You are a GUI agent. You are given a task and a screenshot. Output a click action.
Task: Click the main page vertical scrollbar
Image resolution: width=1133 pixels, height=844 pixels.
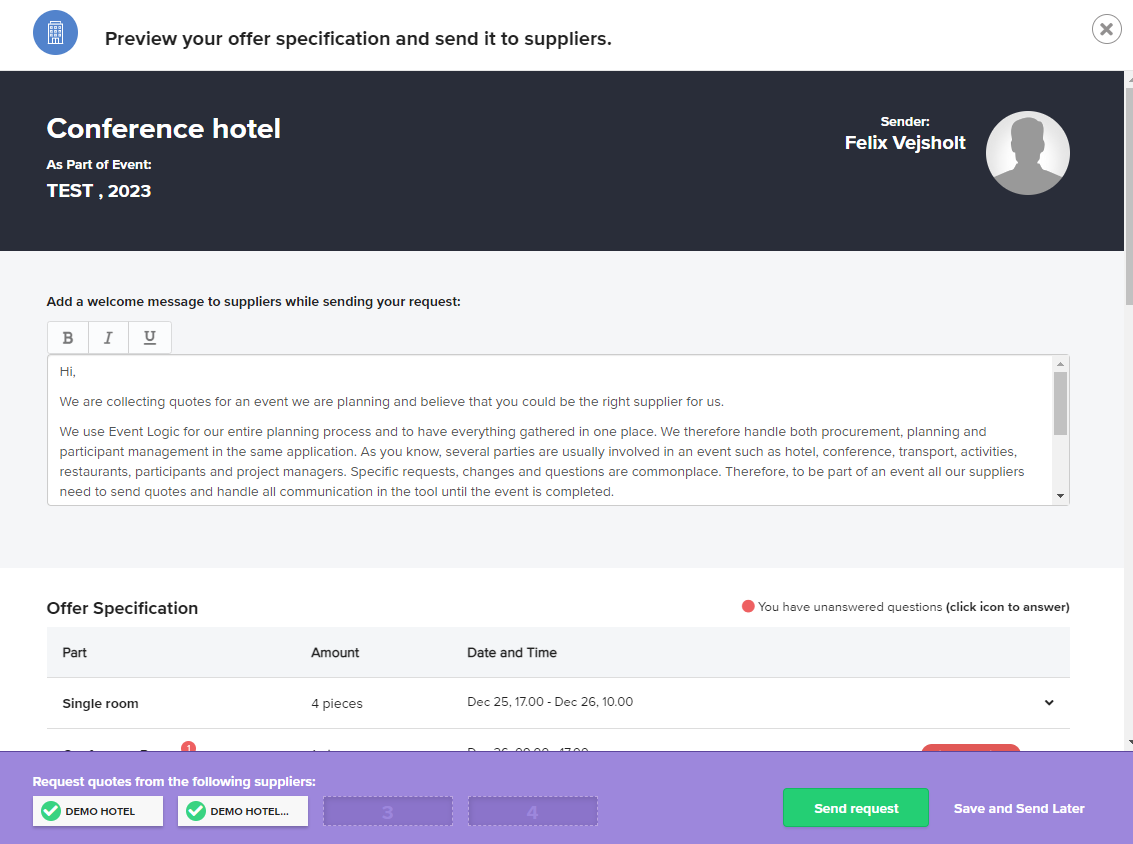click(1129, 195)
